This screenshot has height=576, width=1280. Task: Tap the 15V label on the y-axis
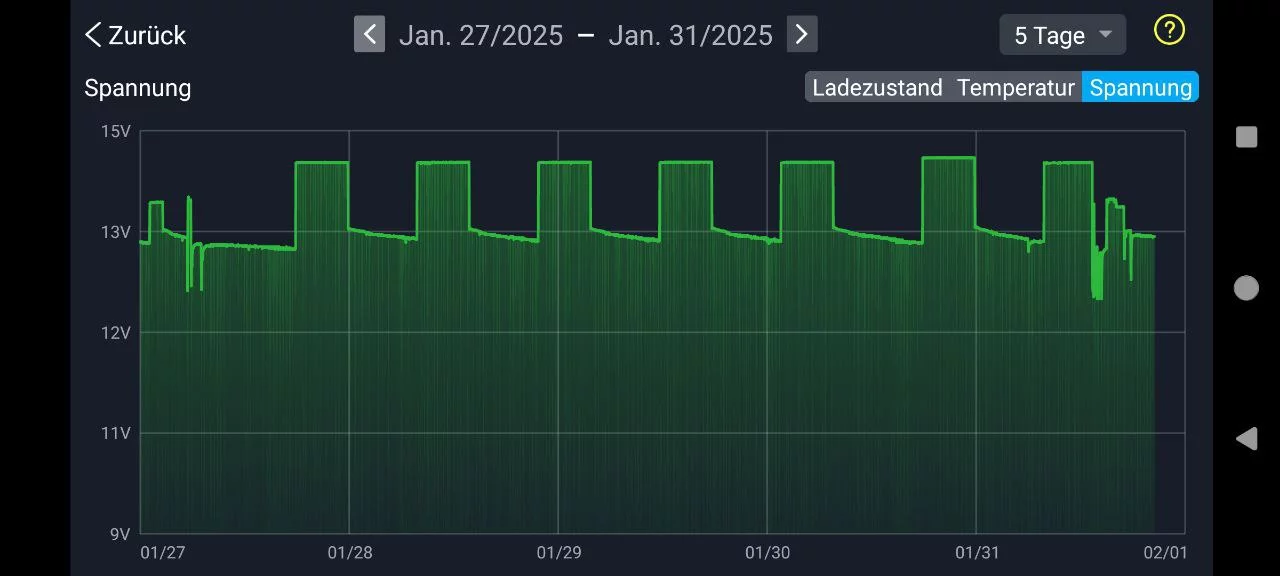coord(117,131)
